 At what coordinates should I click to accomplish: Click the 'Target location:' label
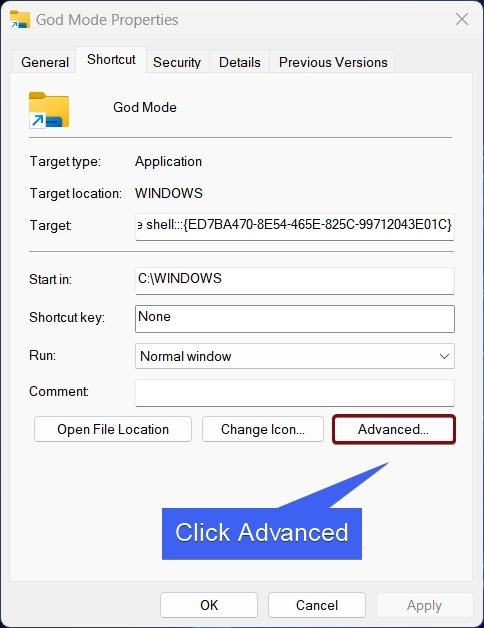click(76, 193)
